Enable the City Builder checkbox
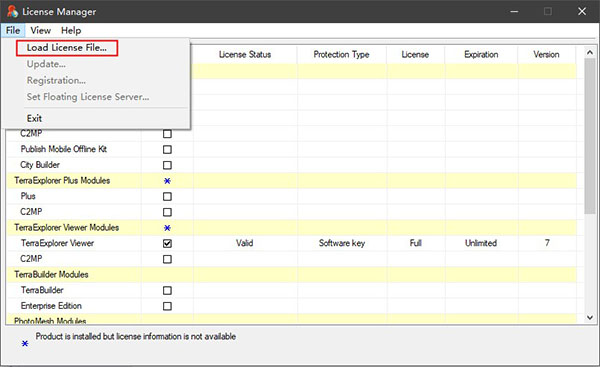Viewport: 600px width, 367px height. tap(167, 165)
